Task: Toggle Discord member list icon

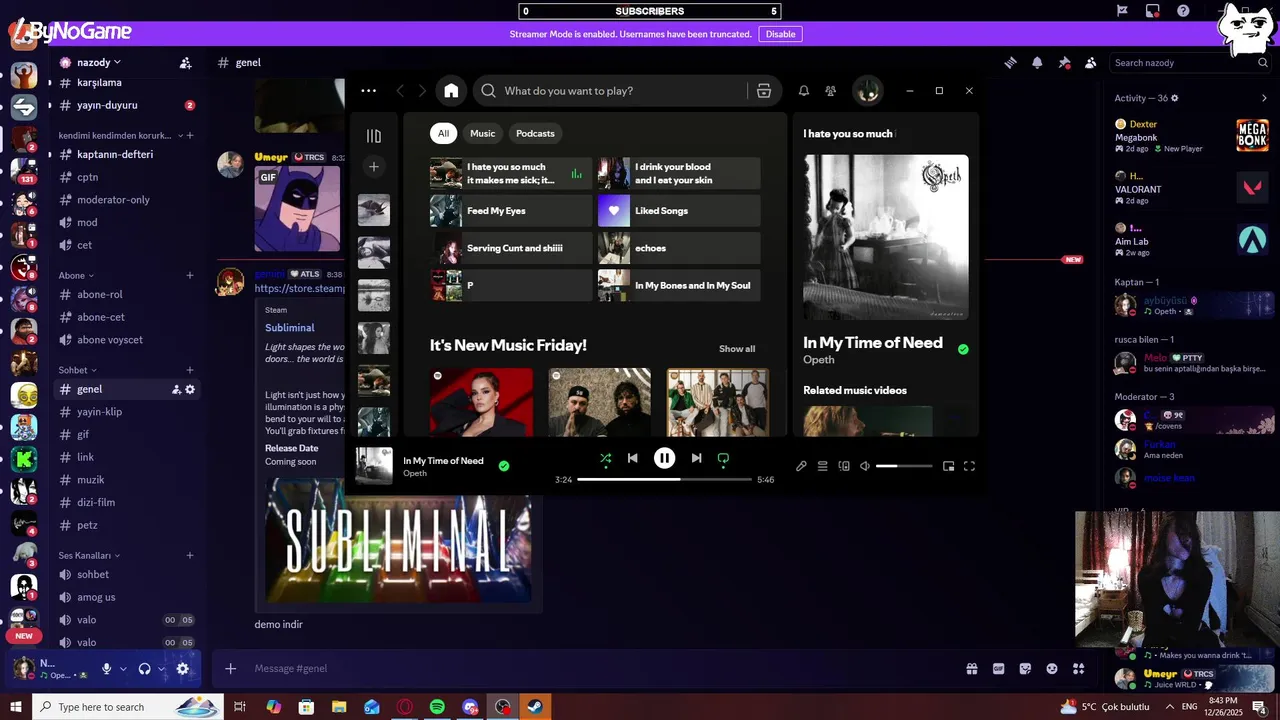Action: pos(1091,63)
